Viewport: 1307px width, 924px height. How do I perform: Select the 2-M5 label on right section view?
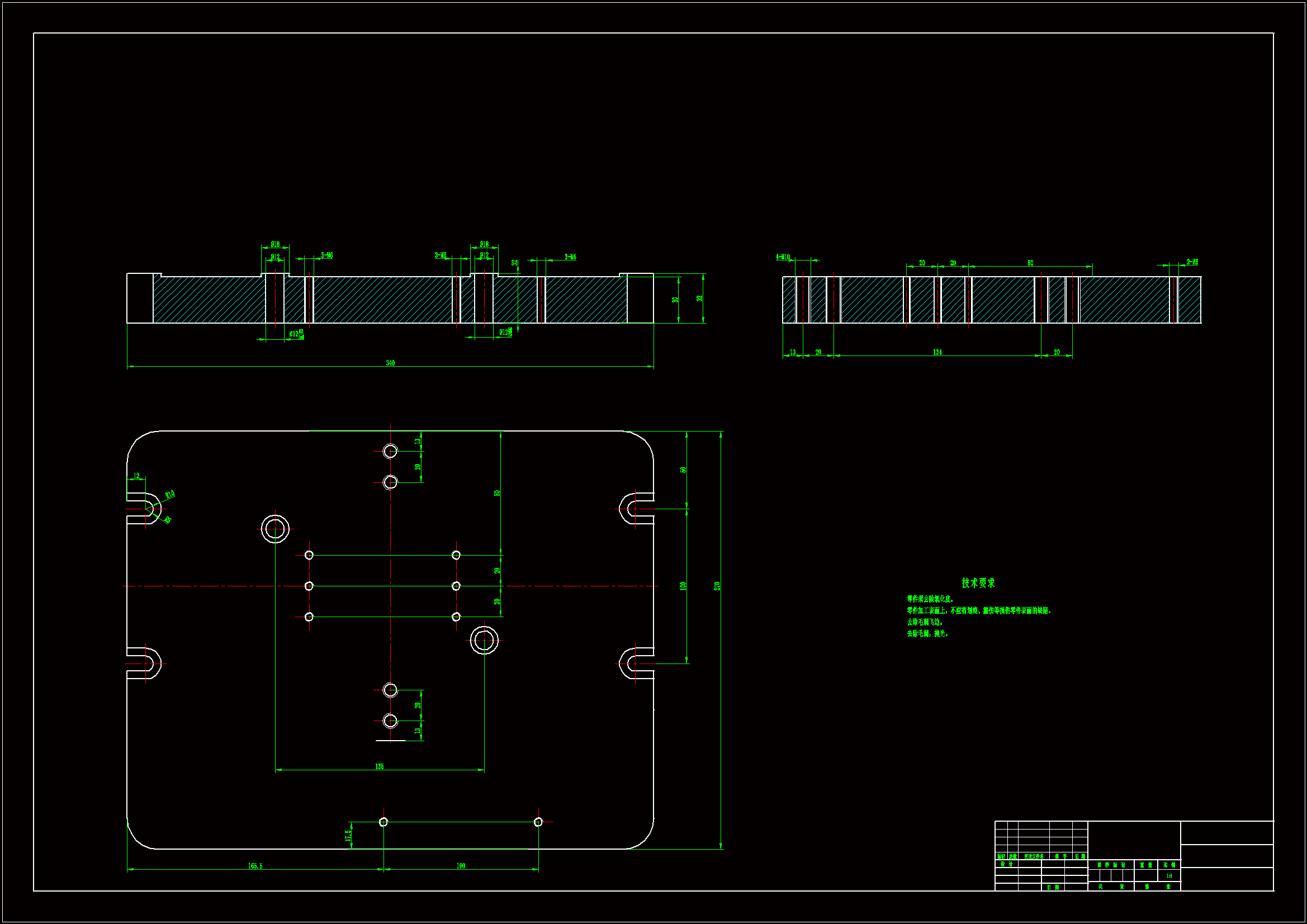point(1192,262)
